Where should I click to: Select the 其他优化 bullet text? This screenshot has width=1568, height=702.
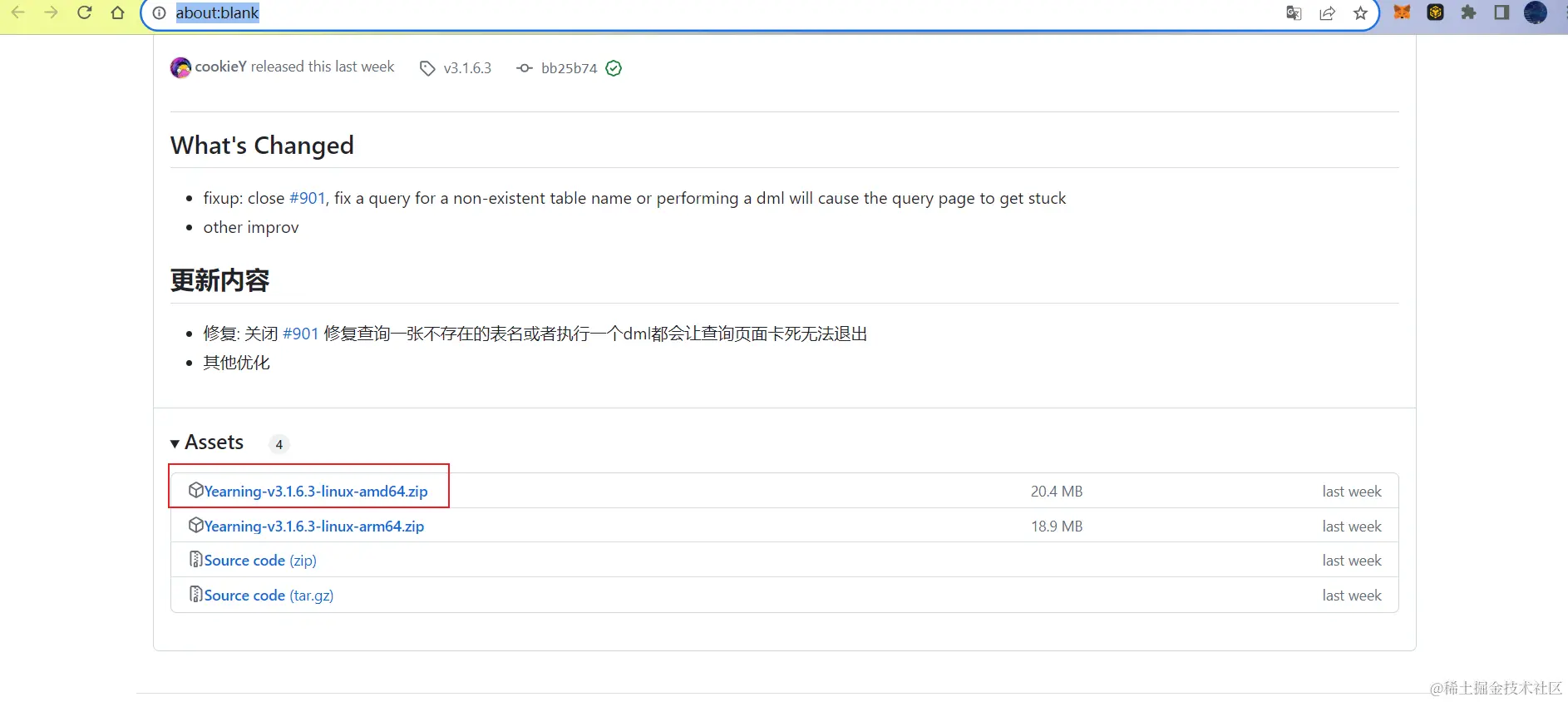pyautogui.click(x=237, y=363)
